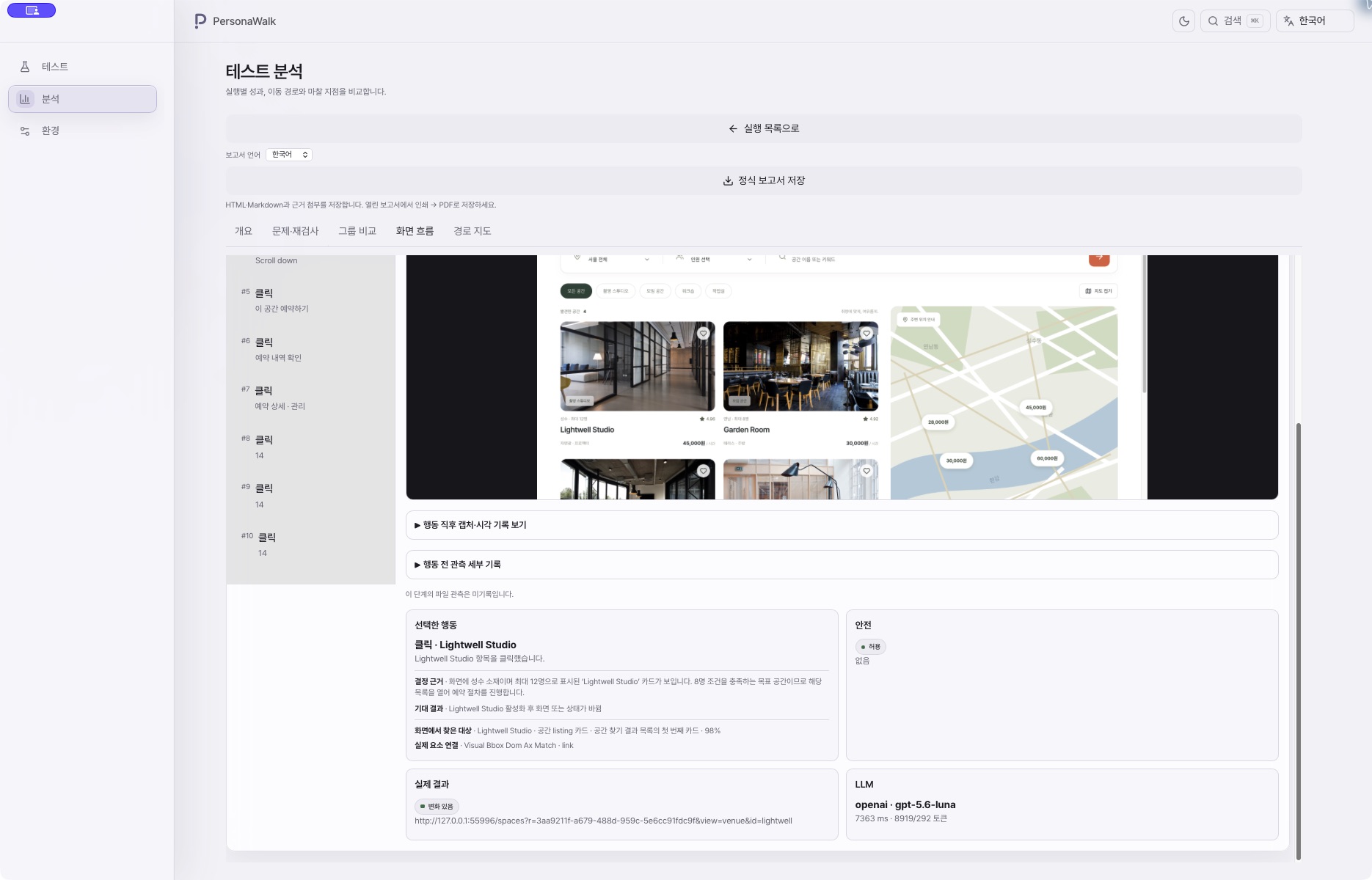This screenshot has height=880, width=1372.
Task: Click the 실제 결과 card heading
Action: pos(431,784)
